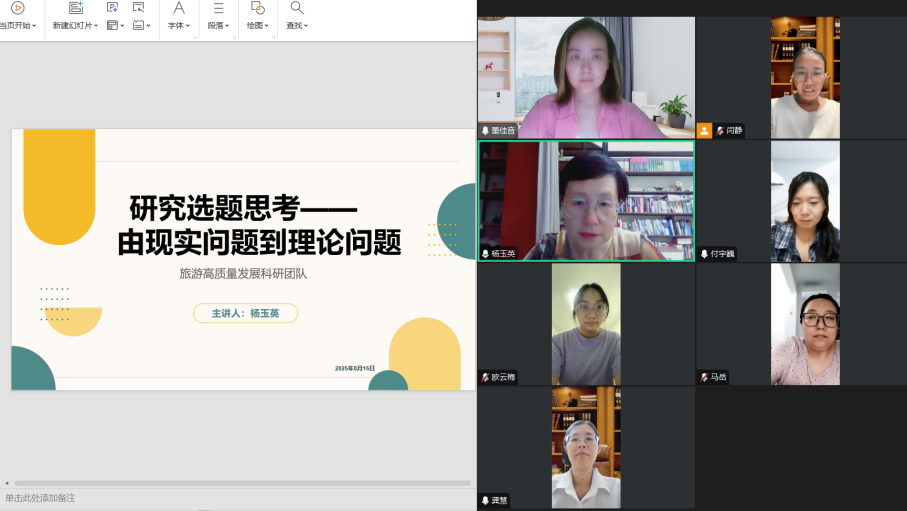Click the horizontal scrollbar below the slide
The image size is (907, 511).
[240, 483]
